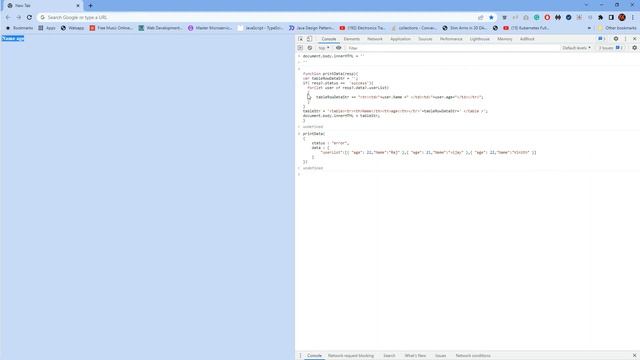Open the Apps shortcut in bookmarks bar
Image resolution: width=640 pixels, height=360 pixels.
pos(47,28)
